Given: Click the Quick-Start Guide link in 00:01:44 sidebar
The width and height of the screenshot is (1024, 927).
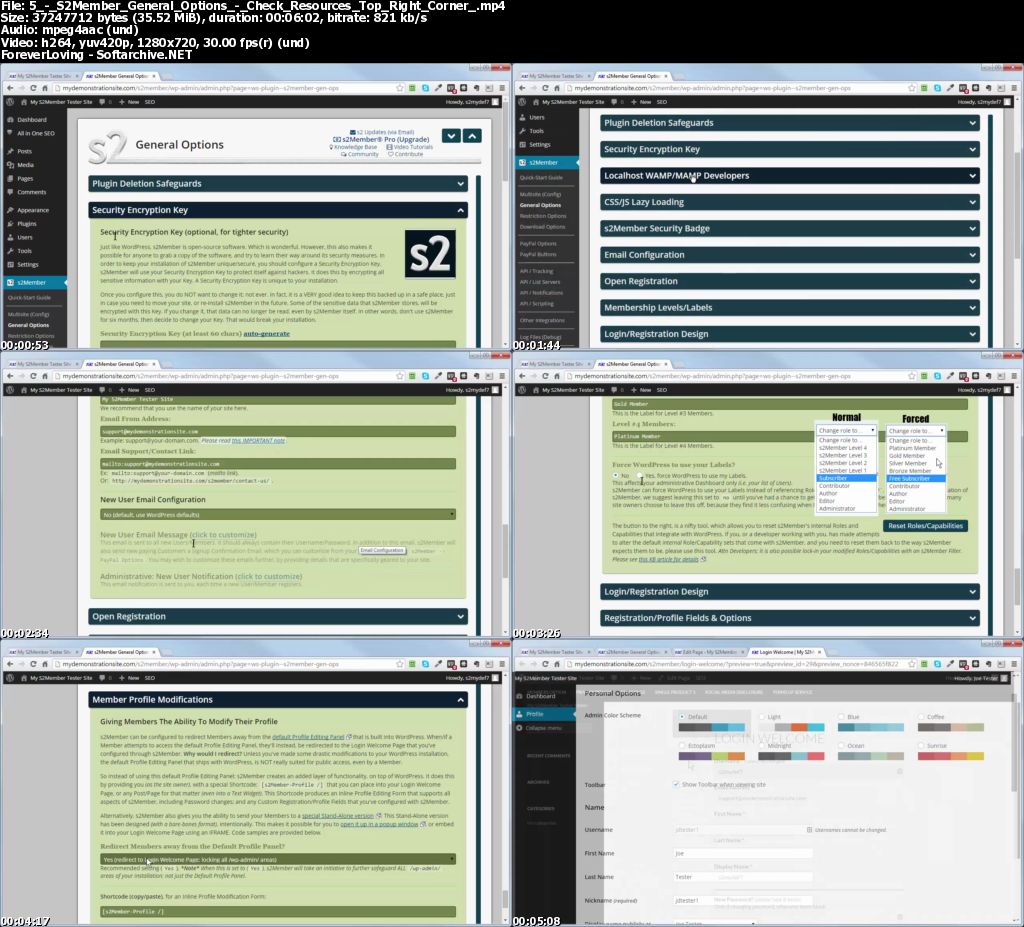Looking at the screenshot, I should coord(541,178).
